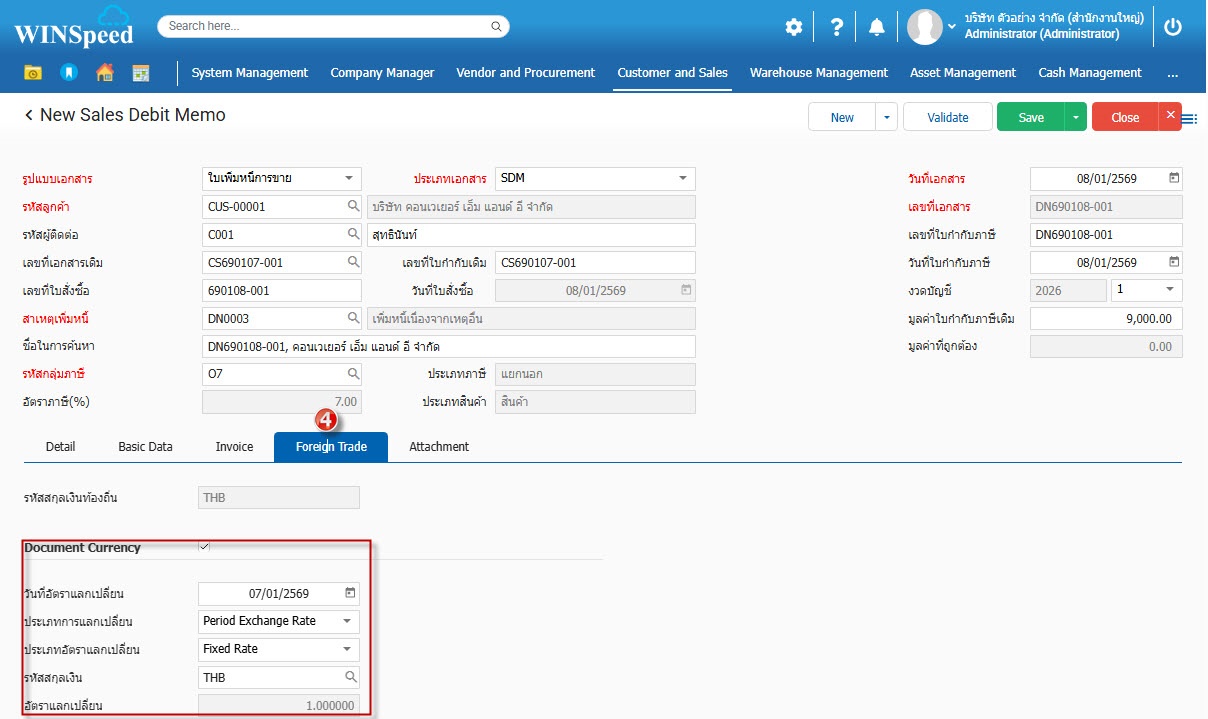Open the notifications bell

click(877, 27)
